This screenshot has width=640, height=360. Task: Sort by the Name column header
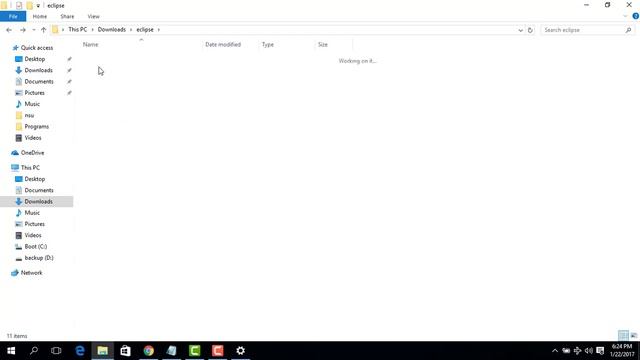(91, 44)
